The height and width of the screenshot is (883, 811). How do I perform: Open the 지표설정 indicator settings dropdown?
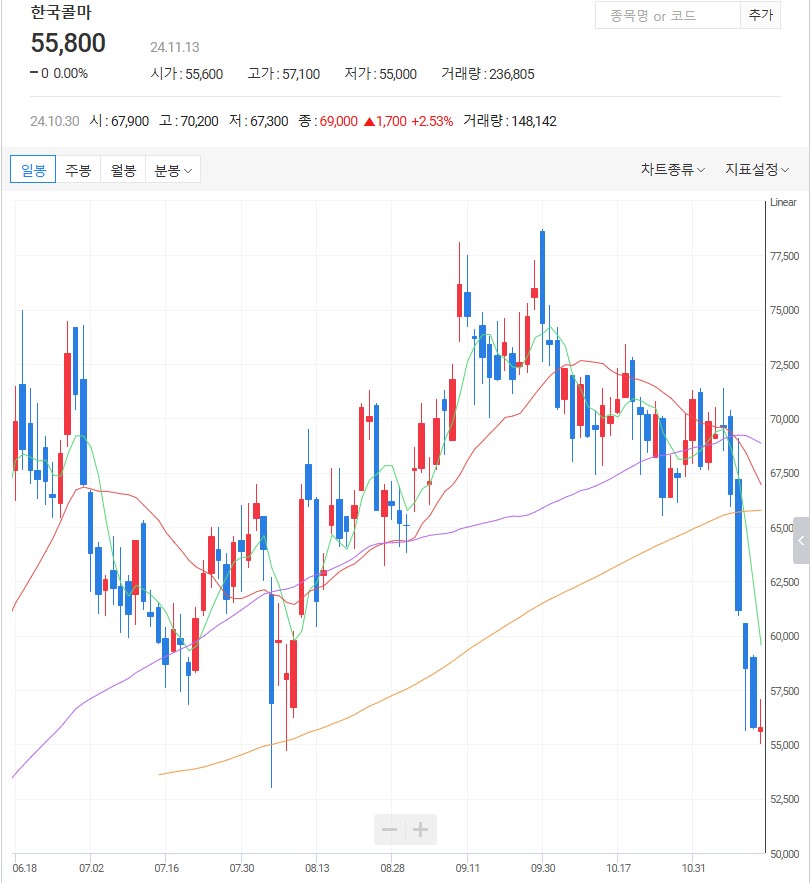756,170
